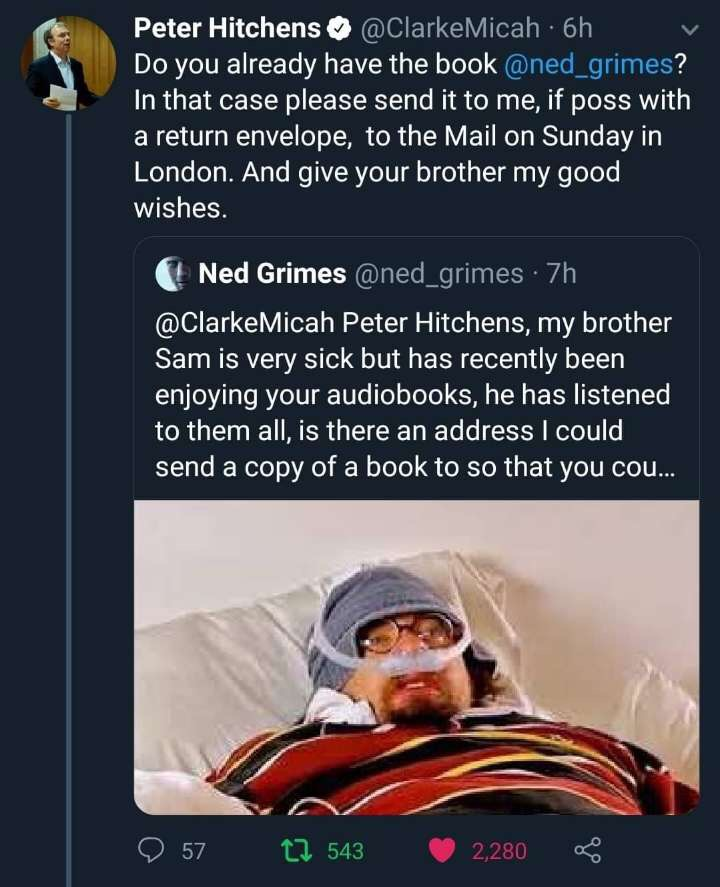Click the 57 replies count
Image resolution: width=720 pixels, height=887 pixels.
point(193,851)
